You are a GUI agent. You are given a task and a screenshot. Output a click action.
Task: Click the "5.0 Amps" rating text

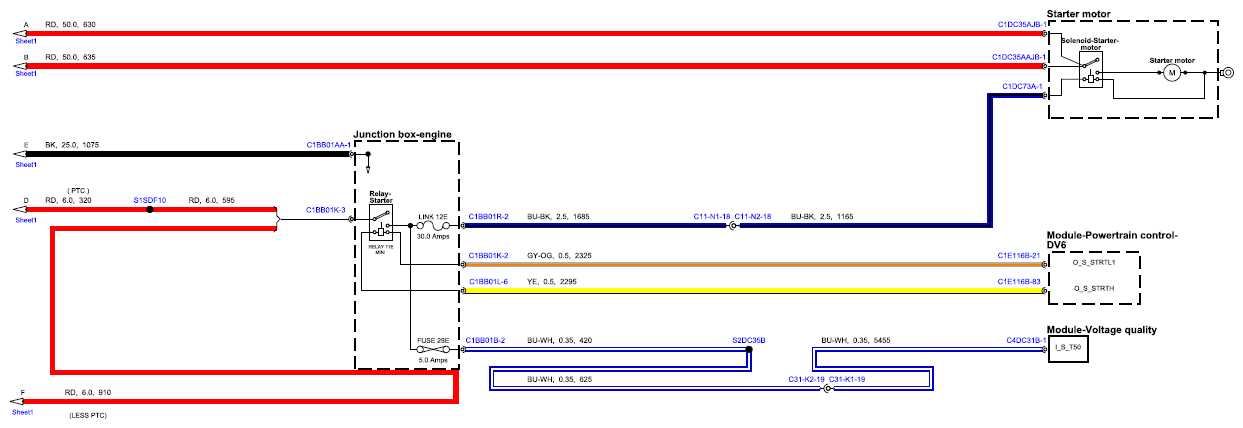(434, 361)
